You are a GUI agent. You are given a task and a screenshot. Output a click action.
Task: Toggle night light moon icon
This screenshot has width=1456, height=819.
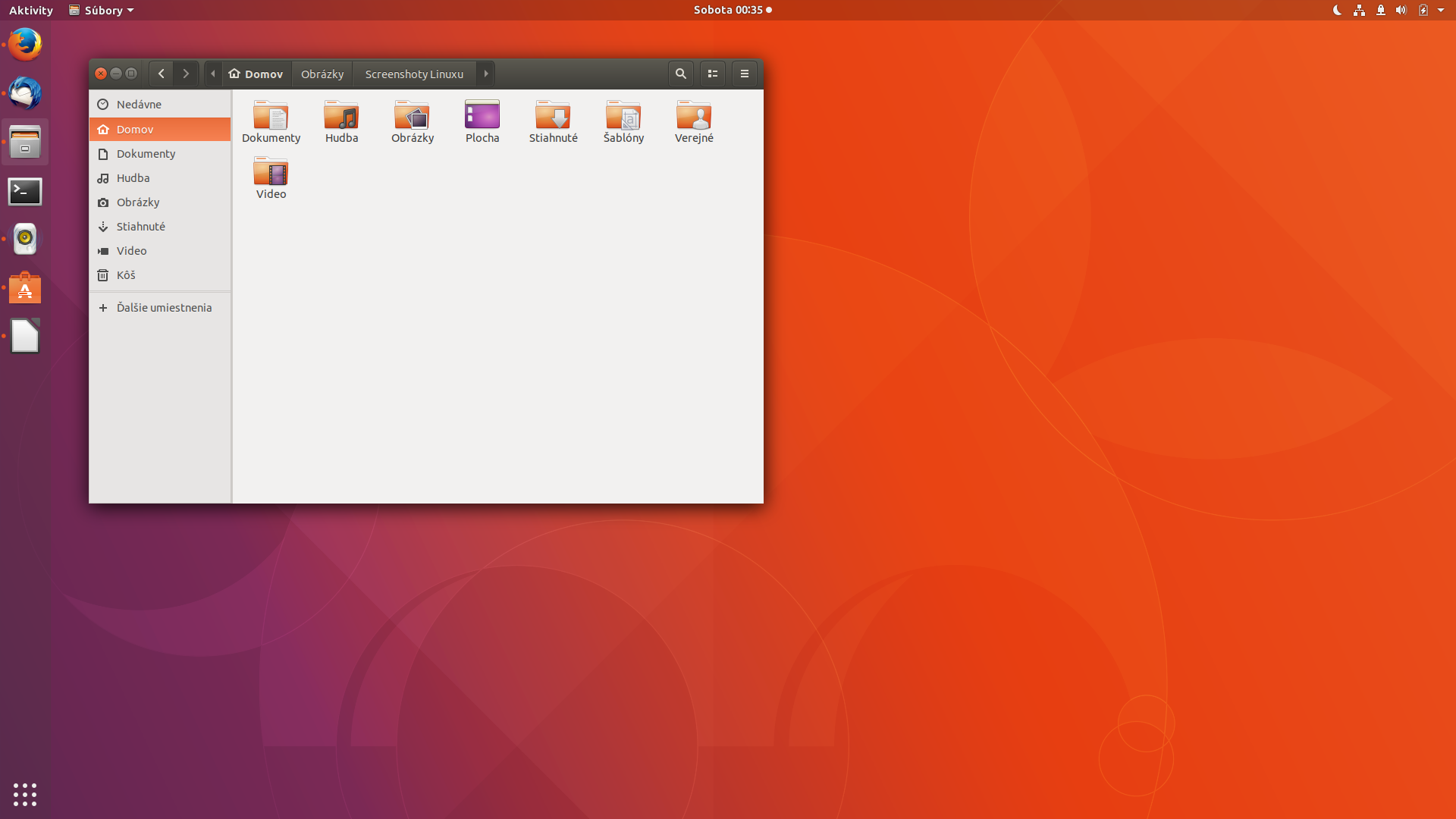(1338, 10)
